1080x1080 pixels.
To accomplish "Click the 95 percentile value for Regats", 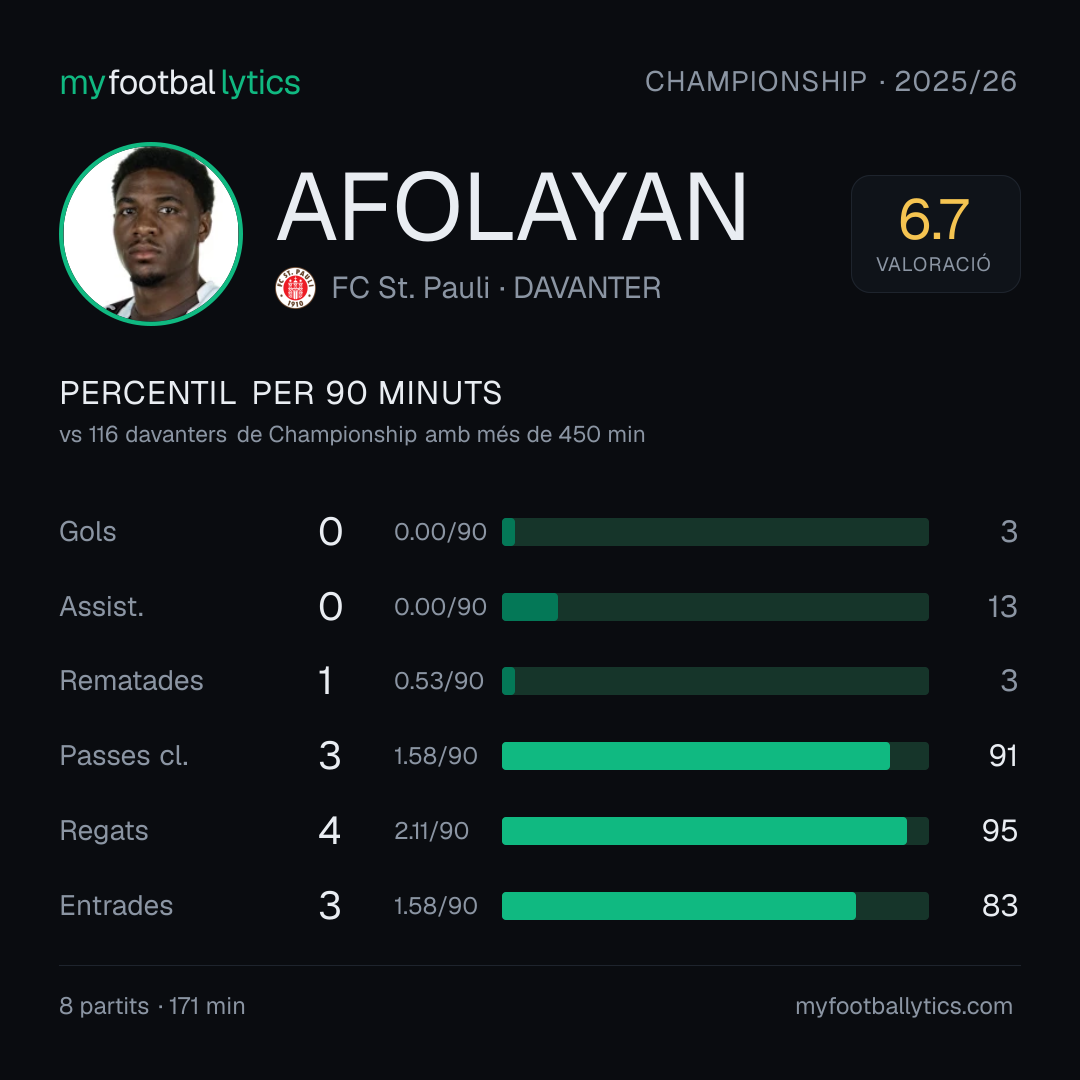I will (x=999, y=831).
